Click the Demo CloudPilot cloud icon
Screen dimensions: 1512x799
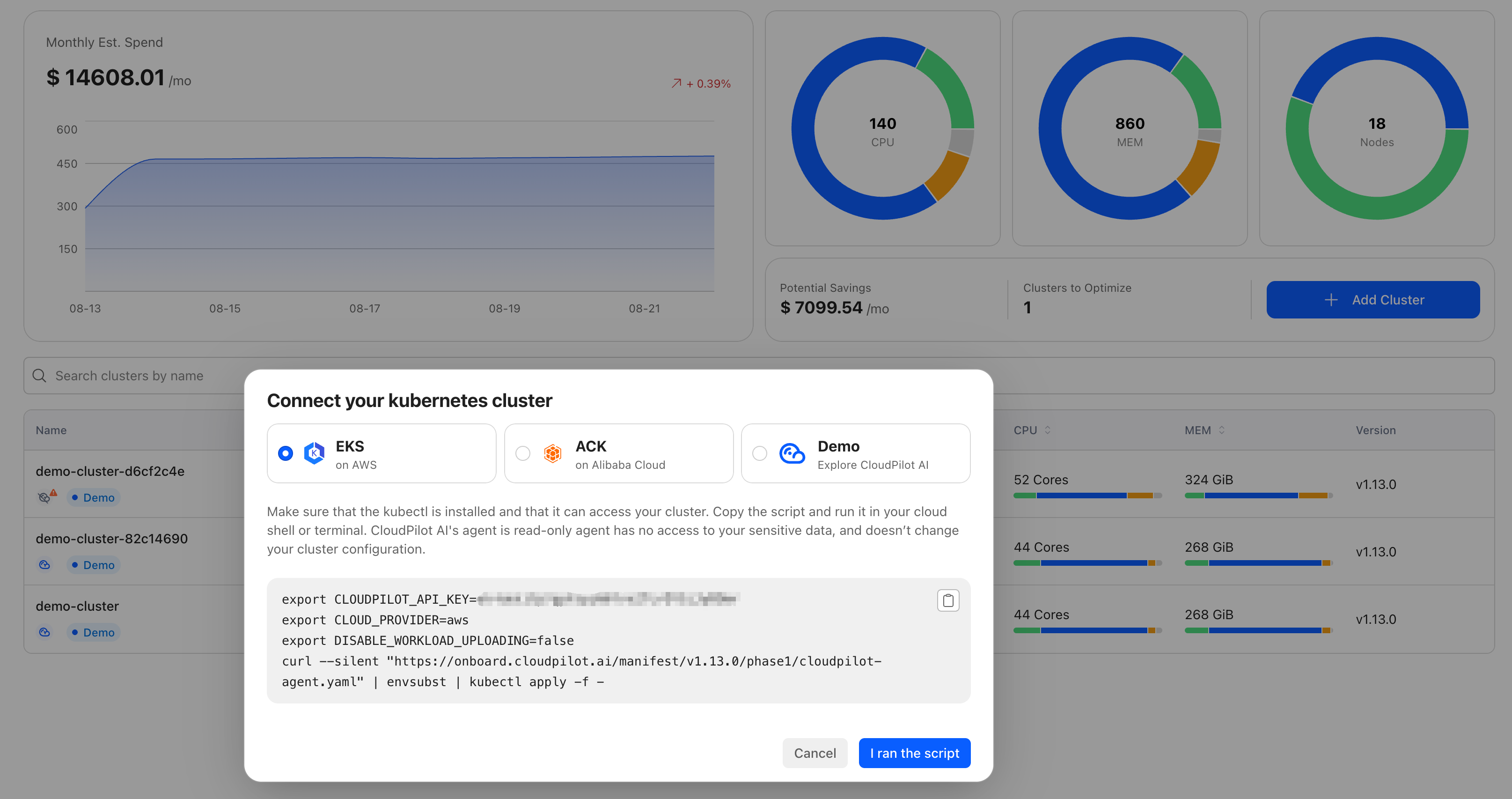click(x=791, y=453)
